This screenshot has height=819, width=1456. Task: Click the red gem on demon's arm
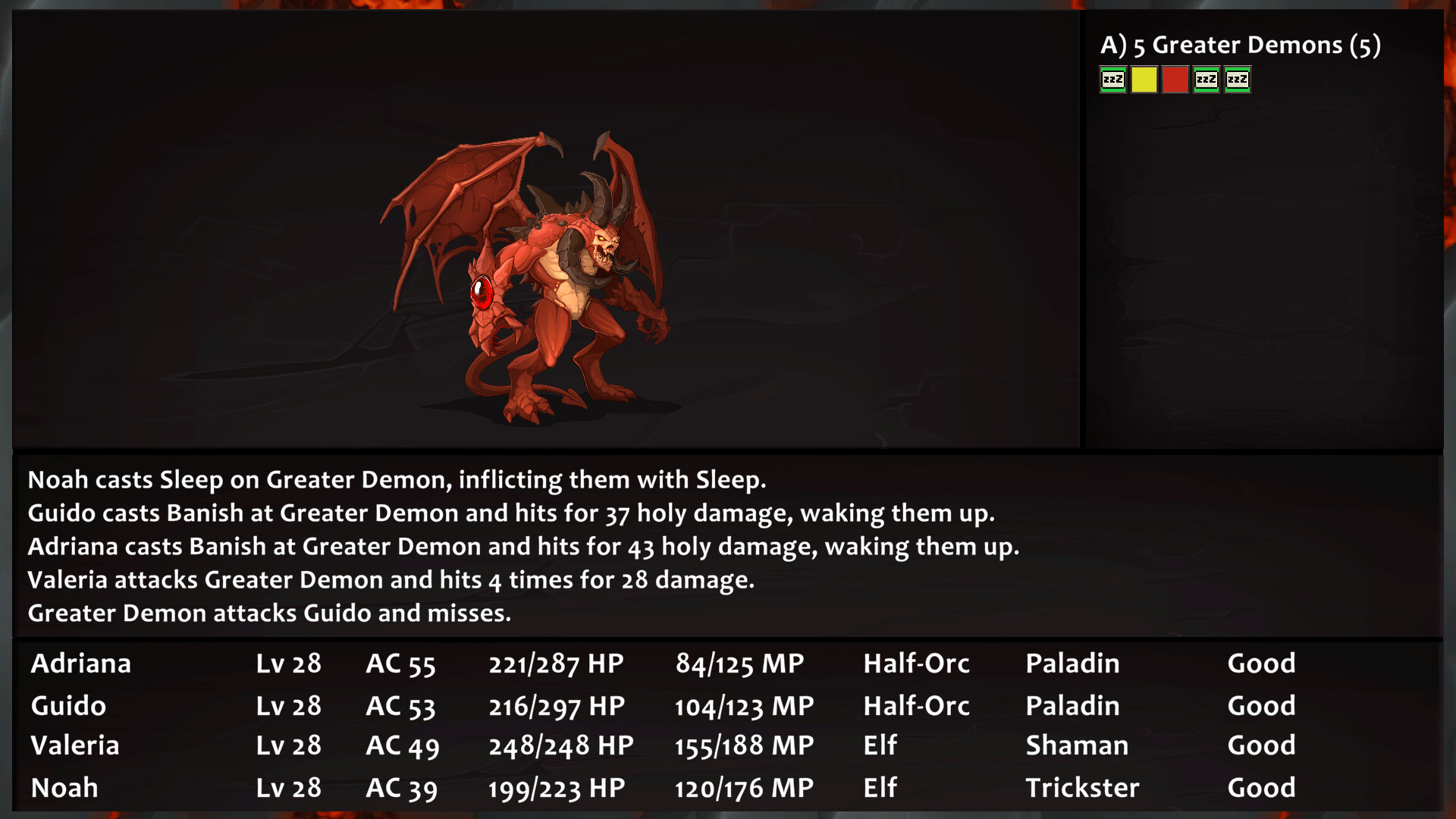(x=482, y=292)
